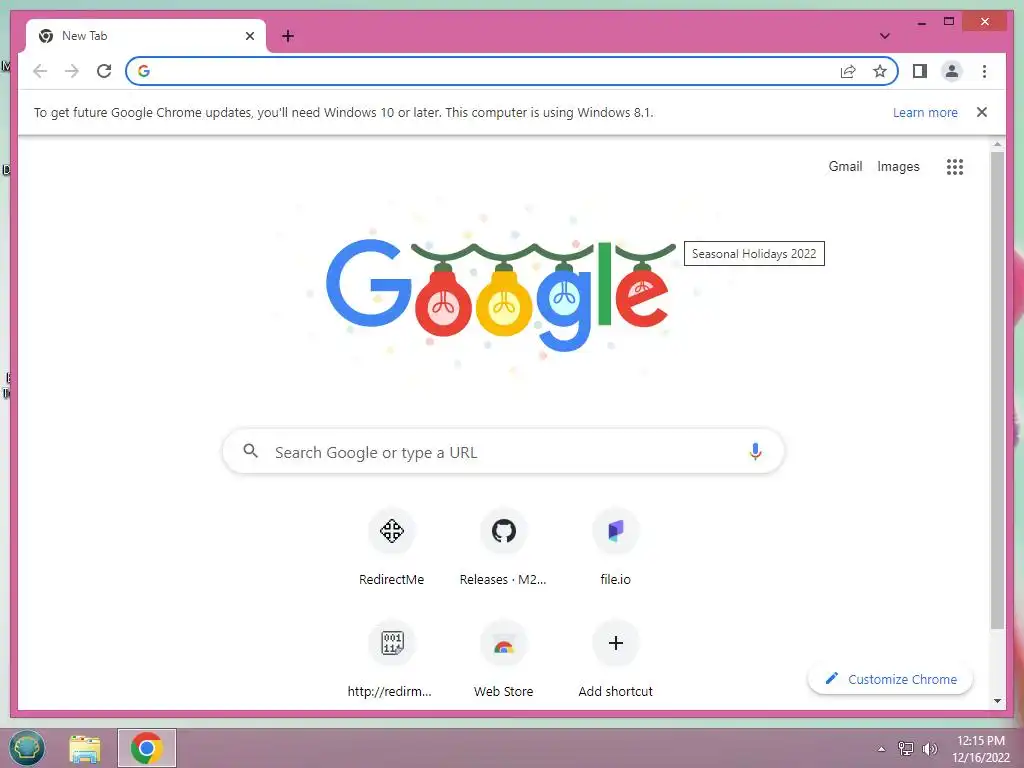Open the side panel icon
This screenshot has width=1024, height=768.
920,71
